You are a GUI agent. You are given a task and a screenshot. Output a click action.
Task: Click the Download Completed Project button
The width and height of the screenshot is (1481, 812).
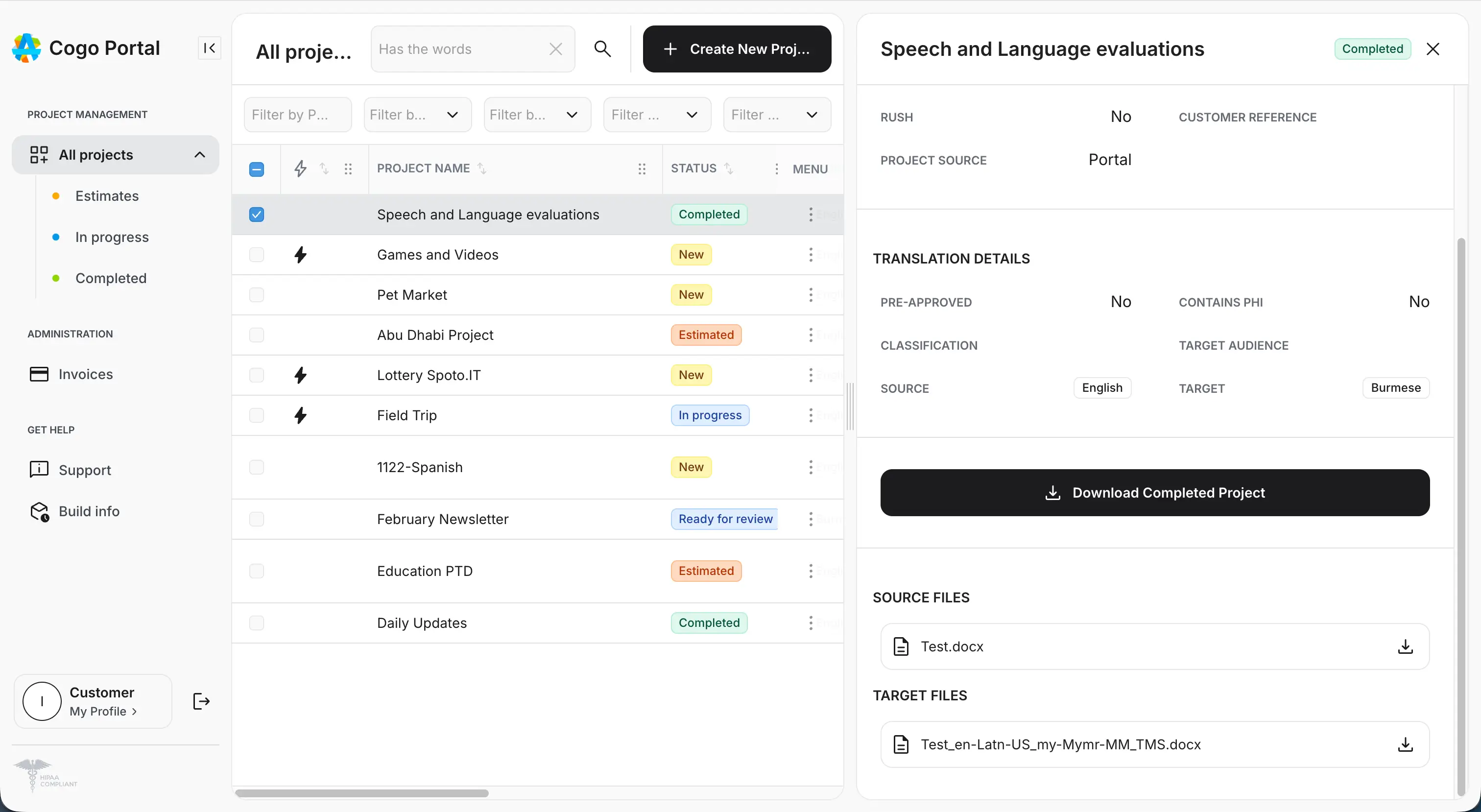pyautogui.click(x=1154, y=493)
